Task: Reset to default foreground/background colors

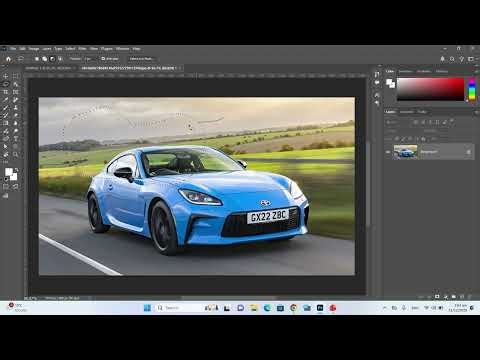Action: tap(6, 179)
